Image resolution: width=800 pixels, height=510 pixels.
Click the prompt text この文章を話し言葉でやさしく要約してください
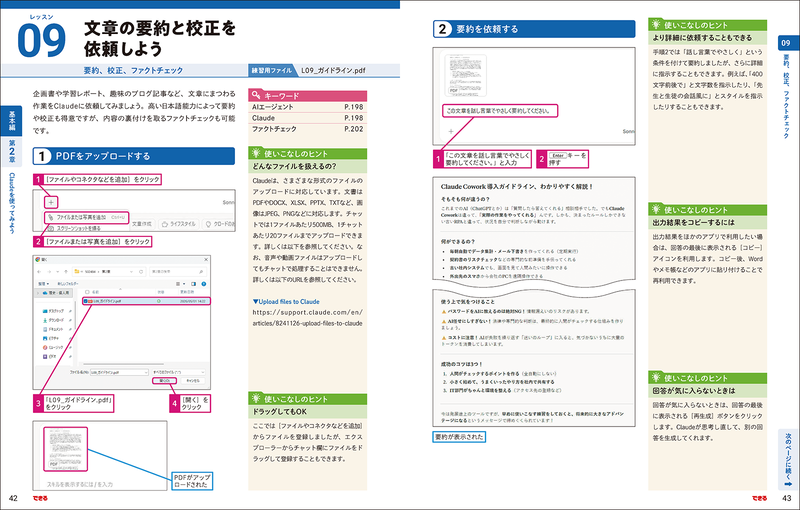point(498,111)
